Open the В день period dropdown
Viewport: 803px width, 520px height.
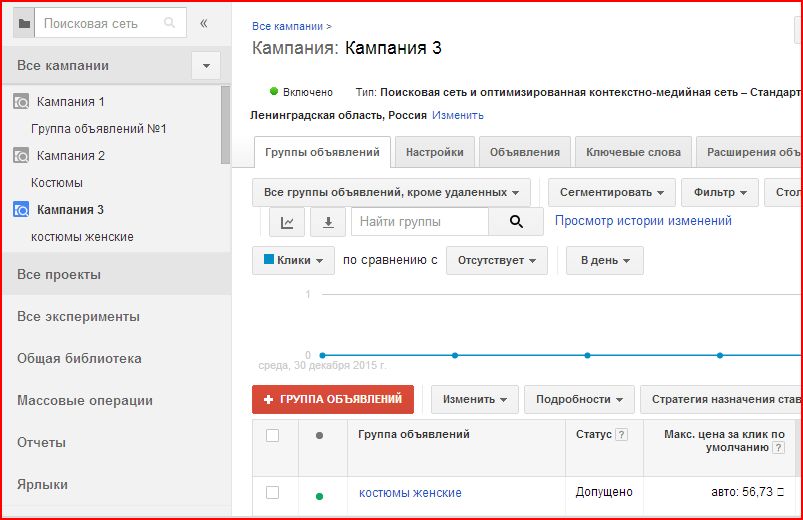[x=605, y=260]
